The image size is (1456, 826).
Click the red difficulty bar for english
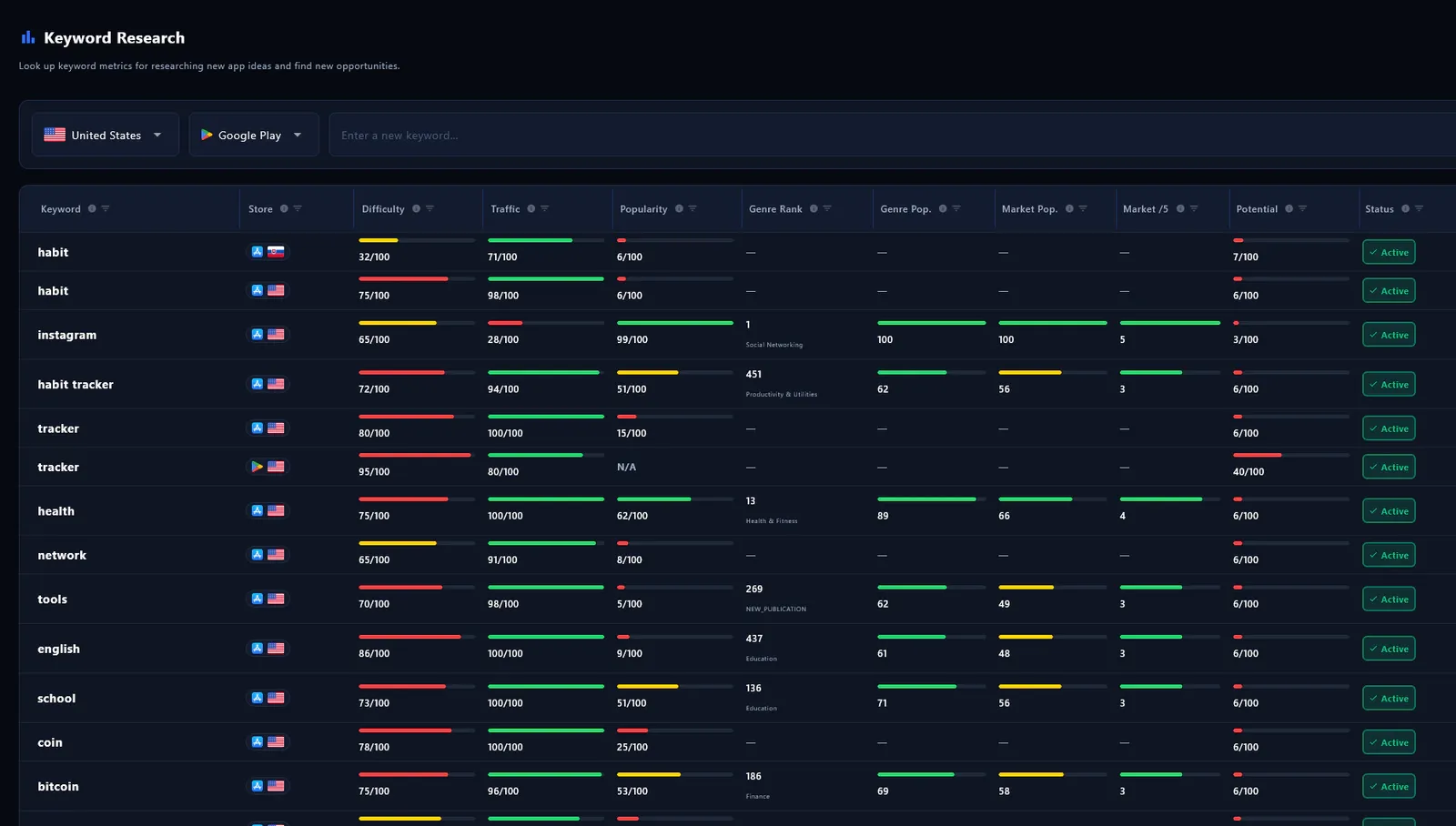[409, 637]
